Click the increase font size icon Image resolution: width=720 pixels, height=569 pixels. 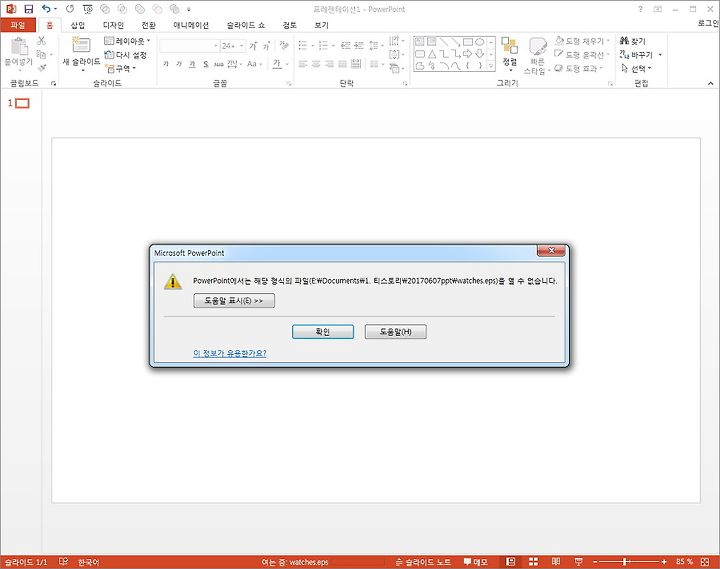coord(253,46)
